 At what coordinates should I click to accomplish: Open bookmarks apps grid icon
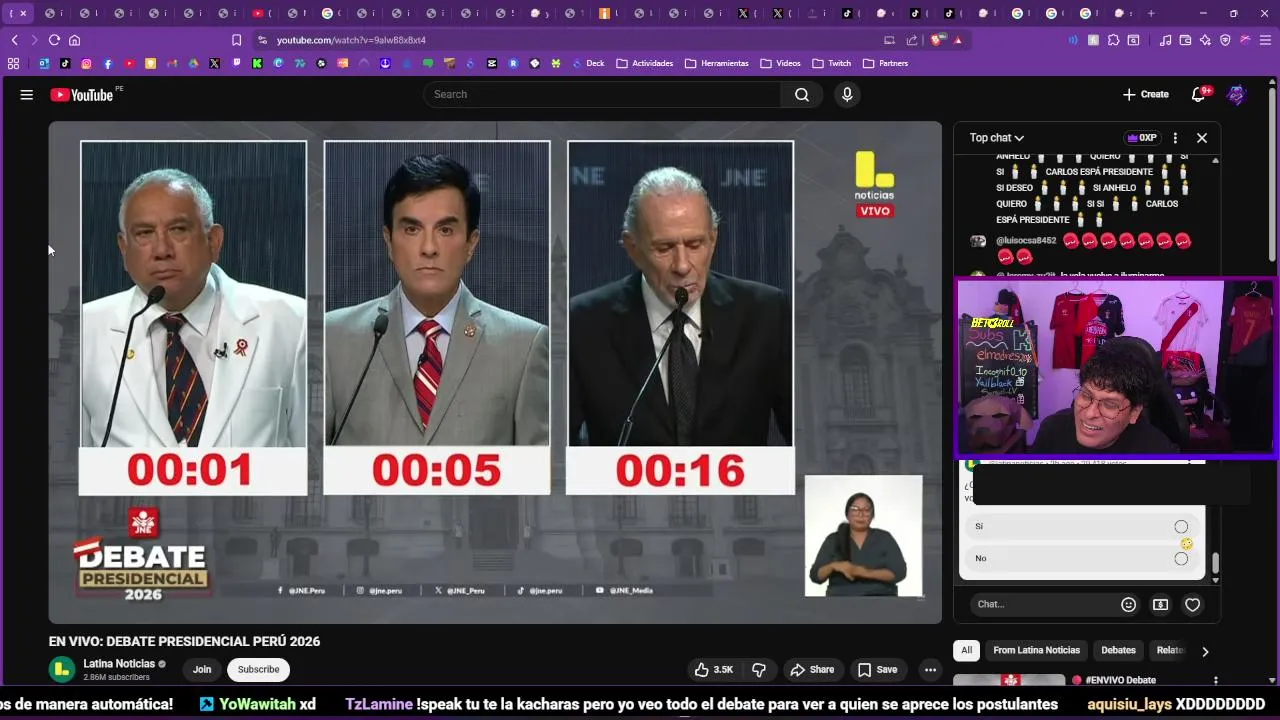click(13, 63)
